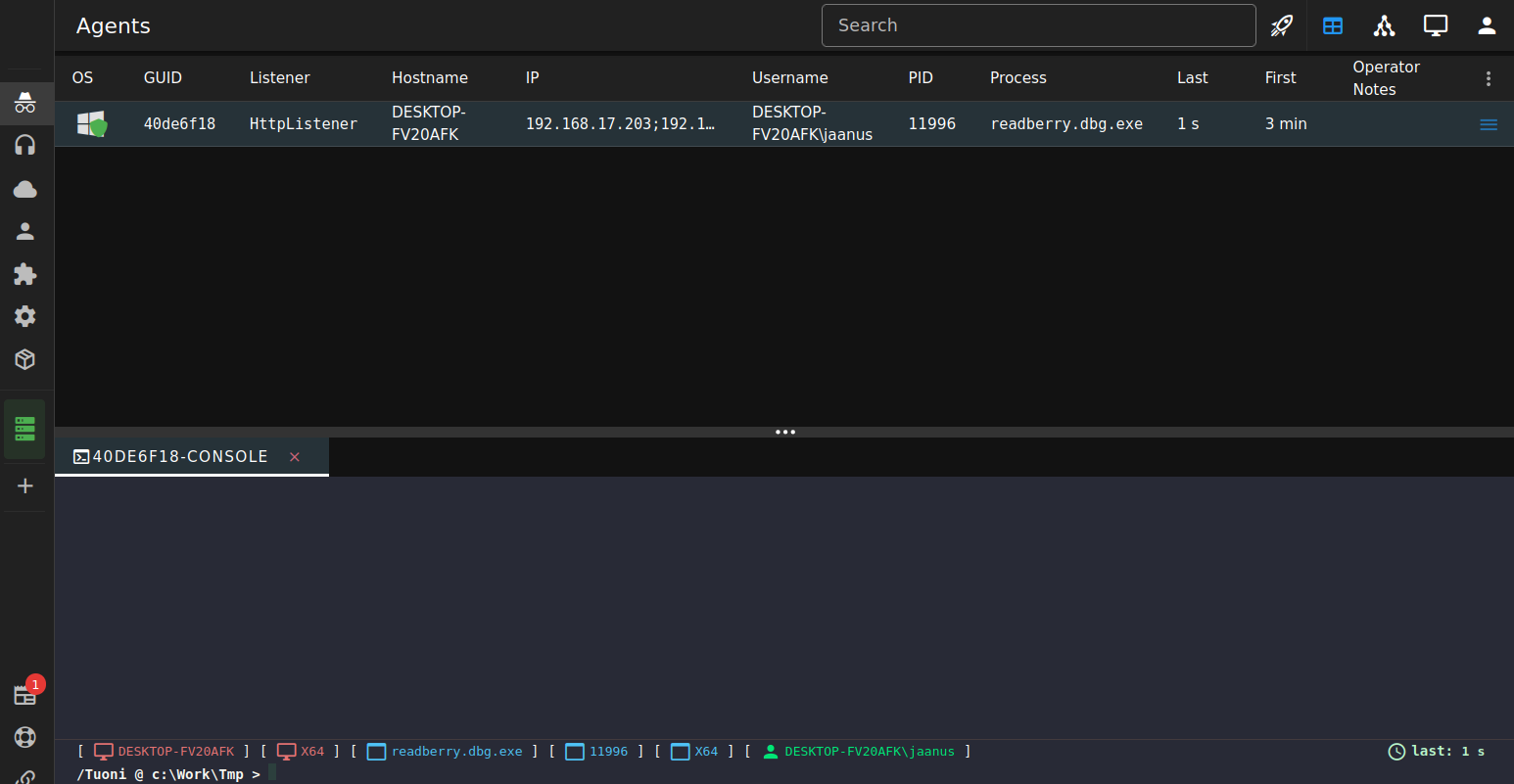Click the Operator Notes column header

point(1387,78)
